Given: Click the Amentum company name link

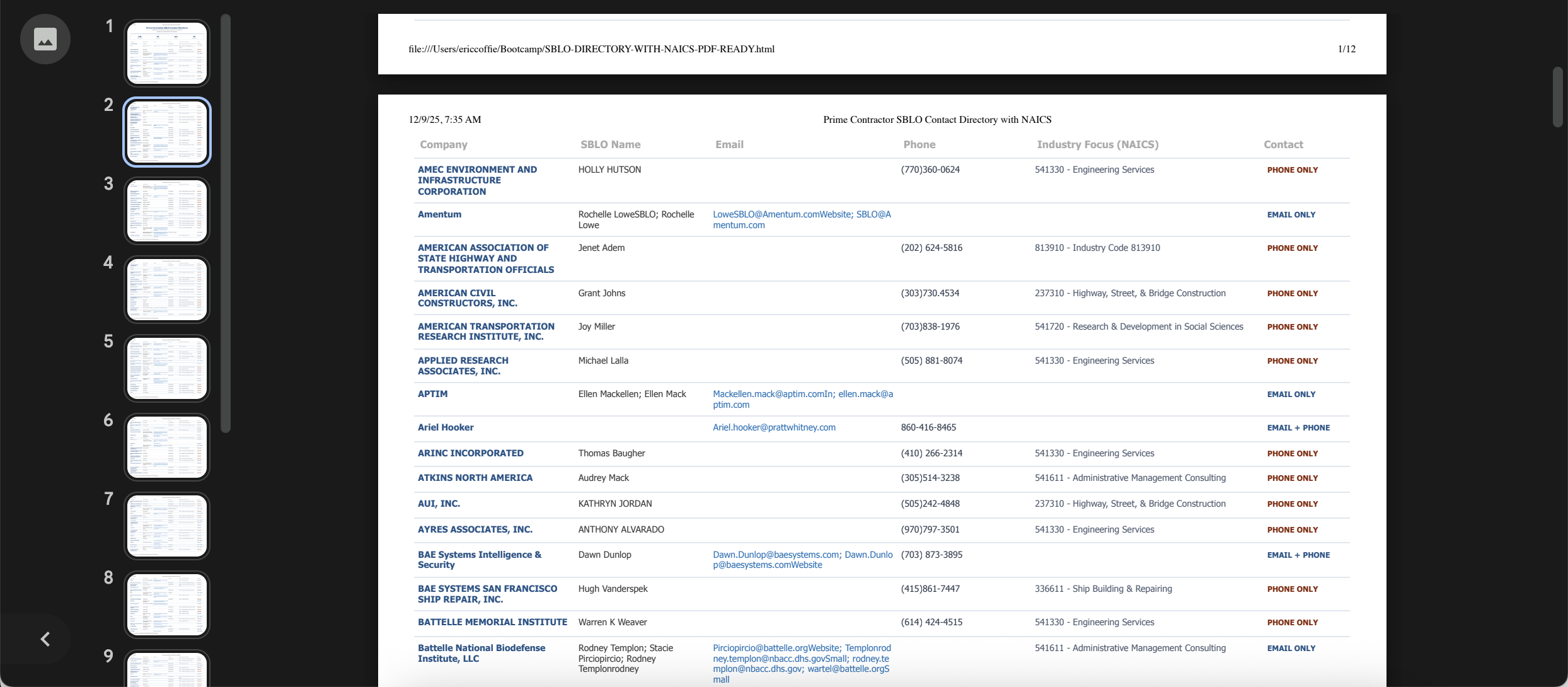Looking at the screenshot, I should pyautogui.click(x=439, y=214).
